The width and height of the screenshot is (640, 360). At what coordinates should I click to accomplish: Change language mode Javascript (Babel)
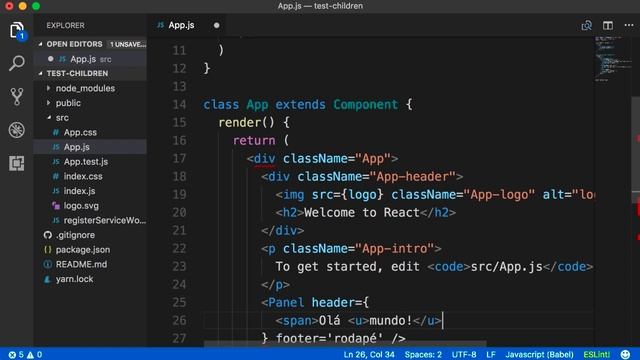pyautogui.click(x=539, y=355)
